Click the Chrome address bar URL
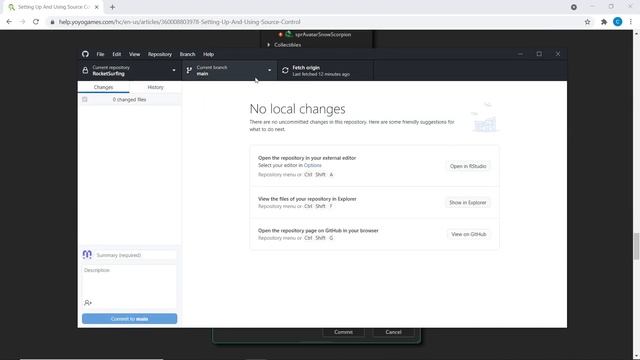640x360 pixels. [180, 22]
